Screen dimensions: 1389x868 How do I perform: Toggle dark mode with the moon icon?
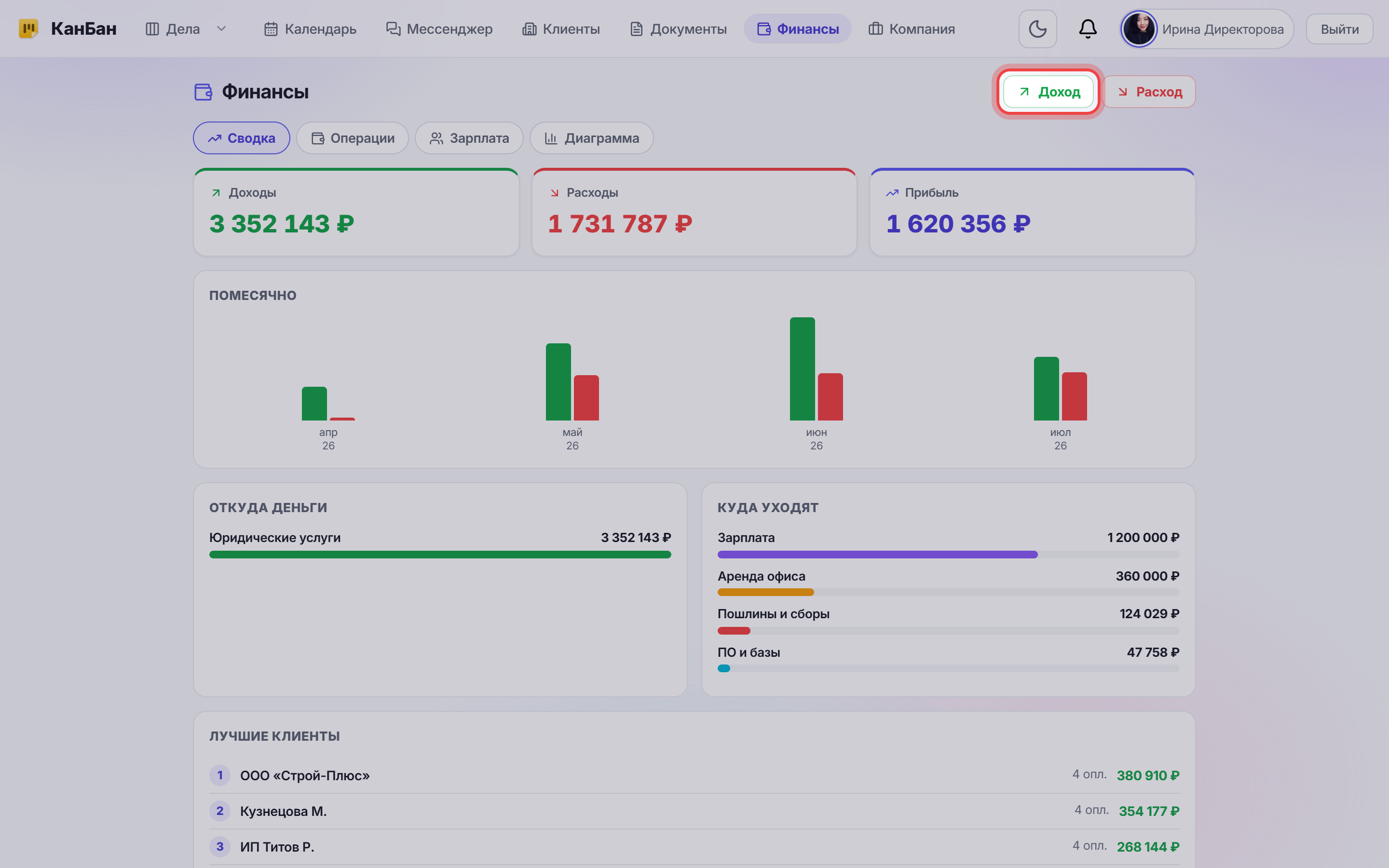click(x=1037, y=29)
